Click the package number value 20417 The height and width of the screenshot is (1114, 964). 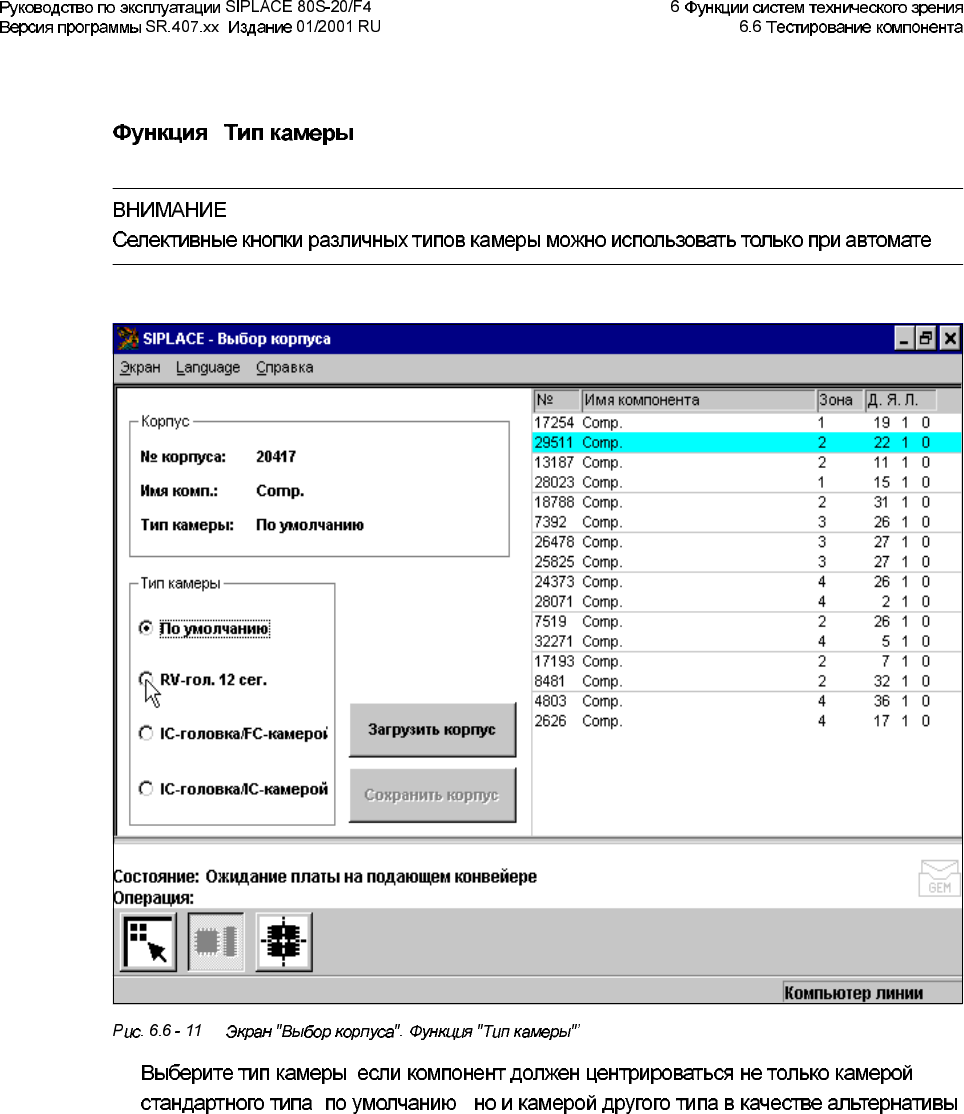click(x=276, y=457)
